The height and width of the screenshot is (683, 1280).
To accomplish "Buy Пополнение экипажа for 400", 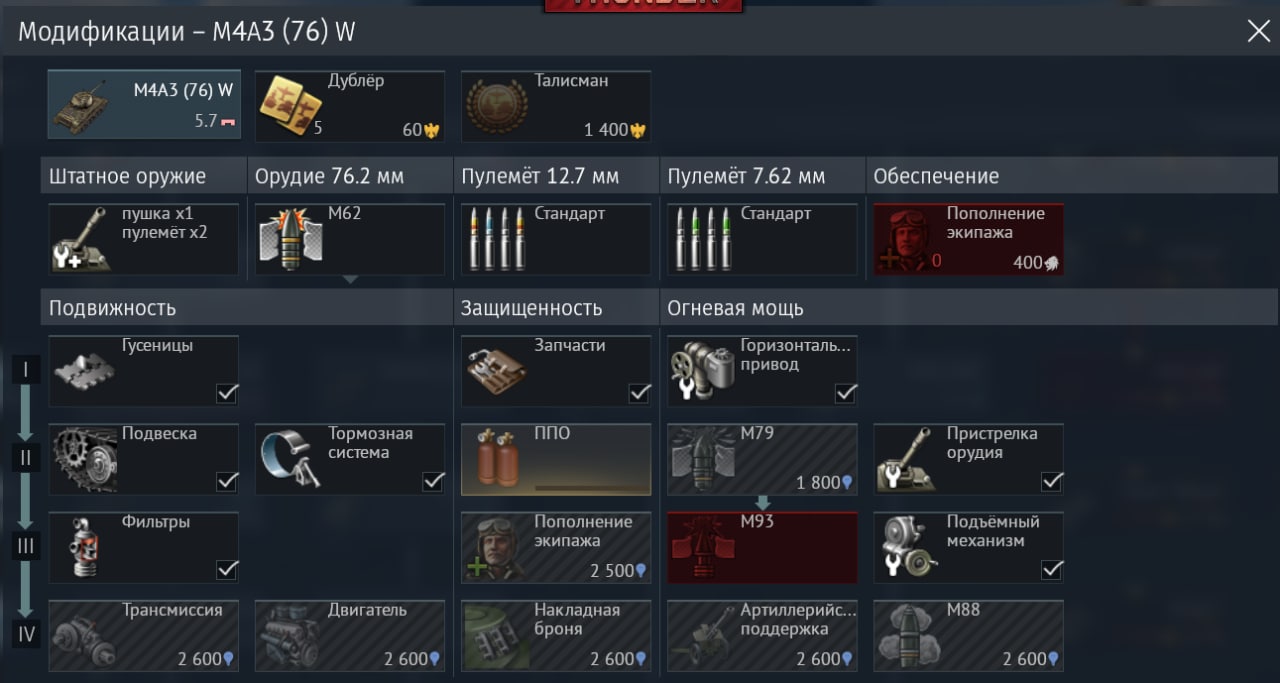I will pos(969,240).
